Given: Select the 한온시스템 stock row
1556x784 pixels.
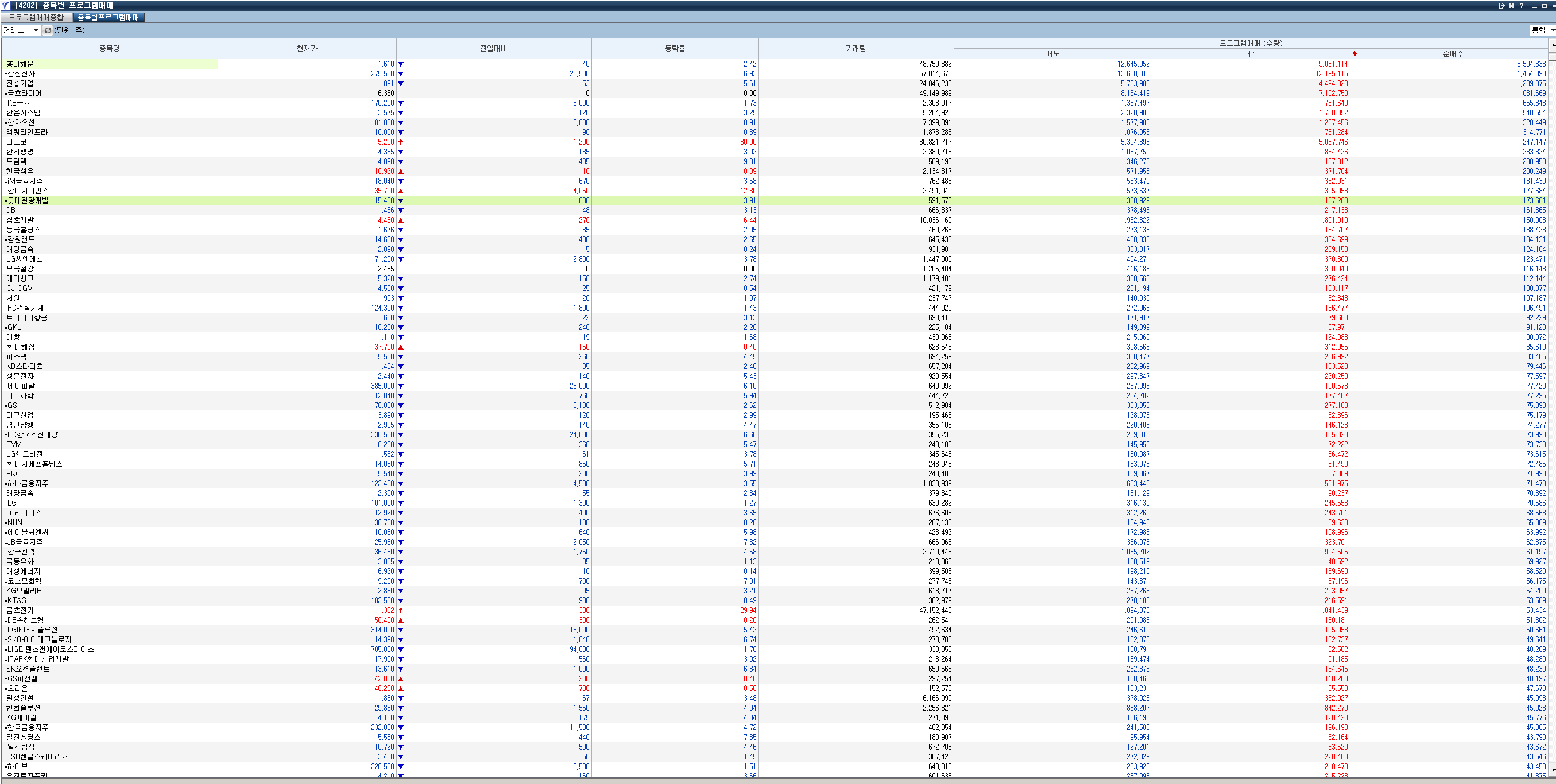Looking at the screenshot, I should pos(775,113).
